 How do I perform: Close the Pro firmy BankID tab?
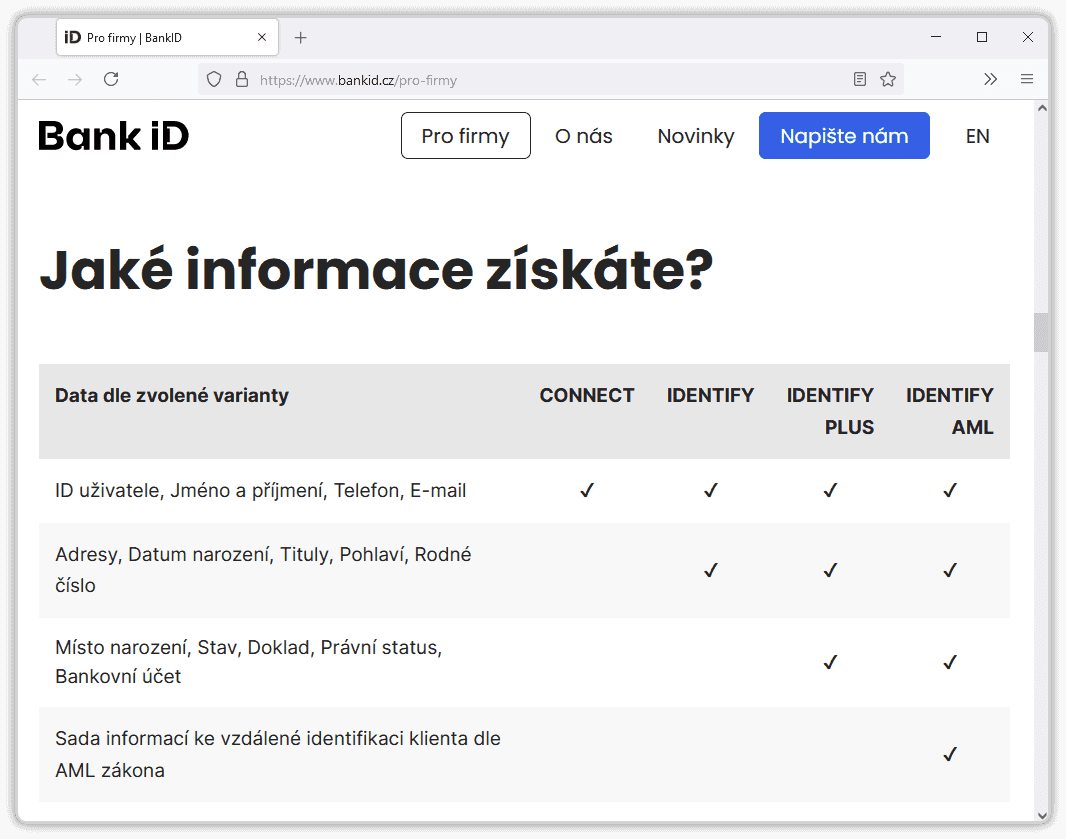(x=262, y=38)
